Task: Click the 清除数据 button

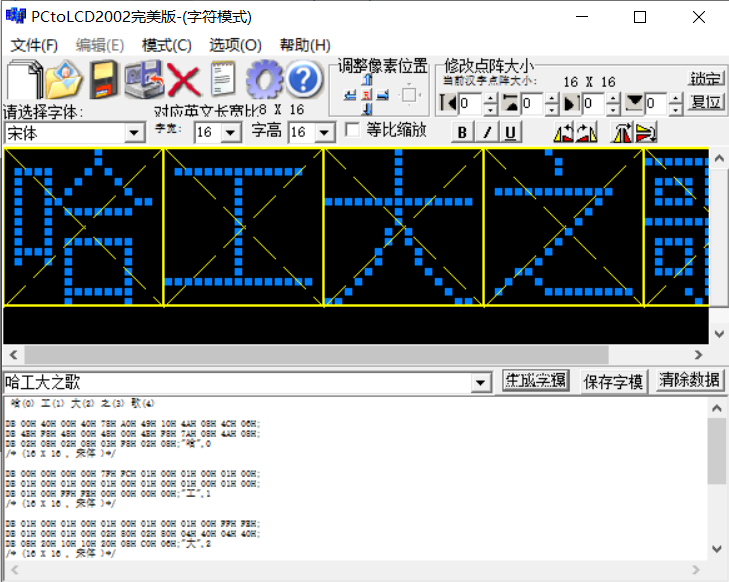Action: coord(689,381)
